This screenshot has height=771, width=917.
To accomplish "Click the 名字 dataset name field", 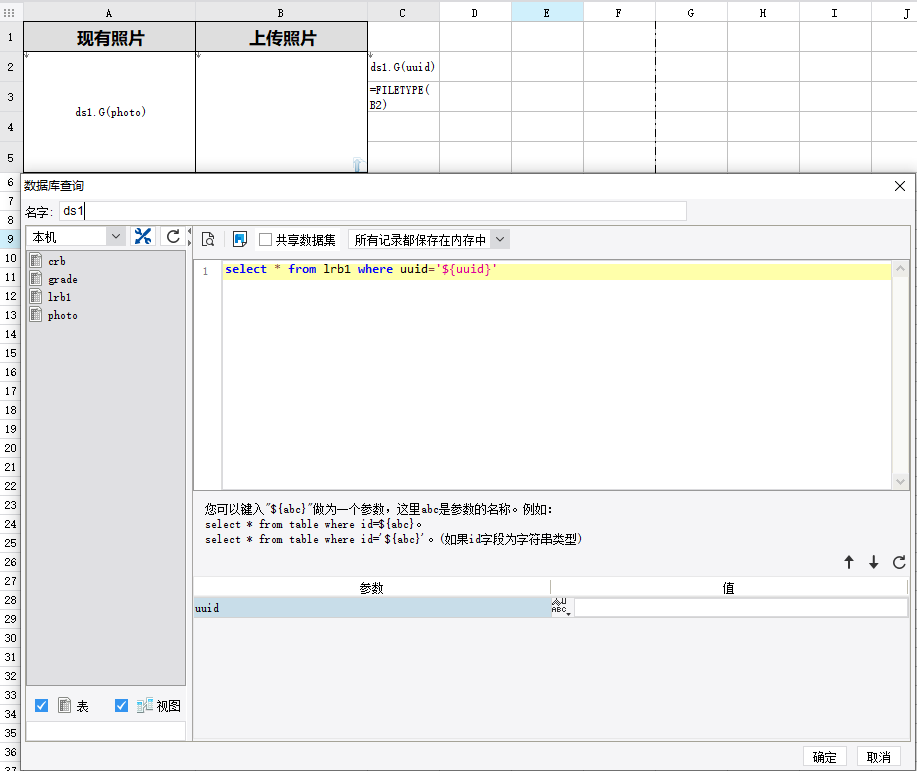I will tap(372, 211).
